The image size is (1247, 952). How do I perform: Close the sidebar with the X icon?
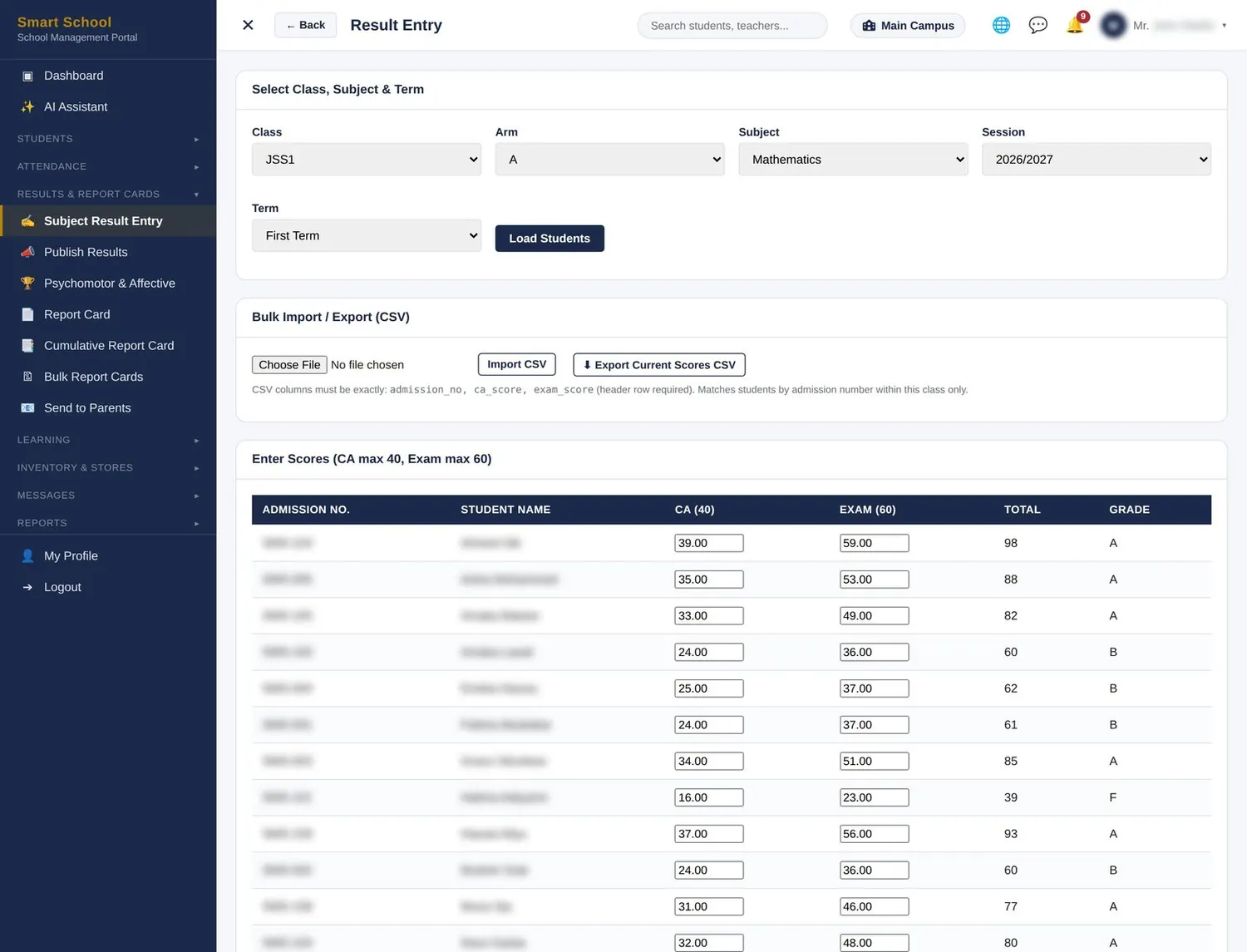pos(248,25)
